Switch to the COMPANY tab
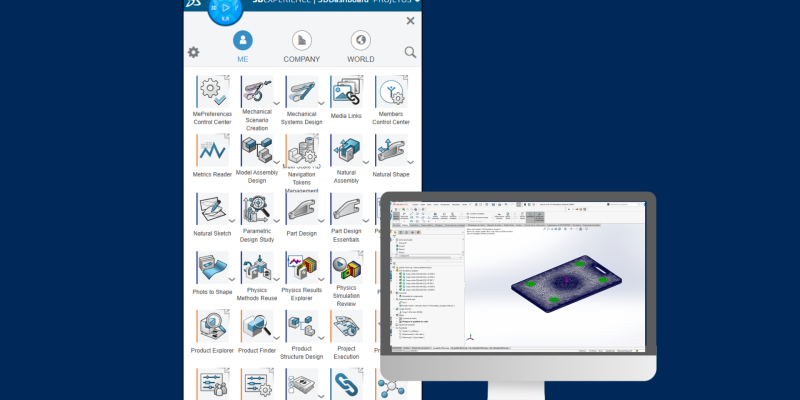800x400 pixels. 301,47
